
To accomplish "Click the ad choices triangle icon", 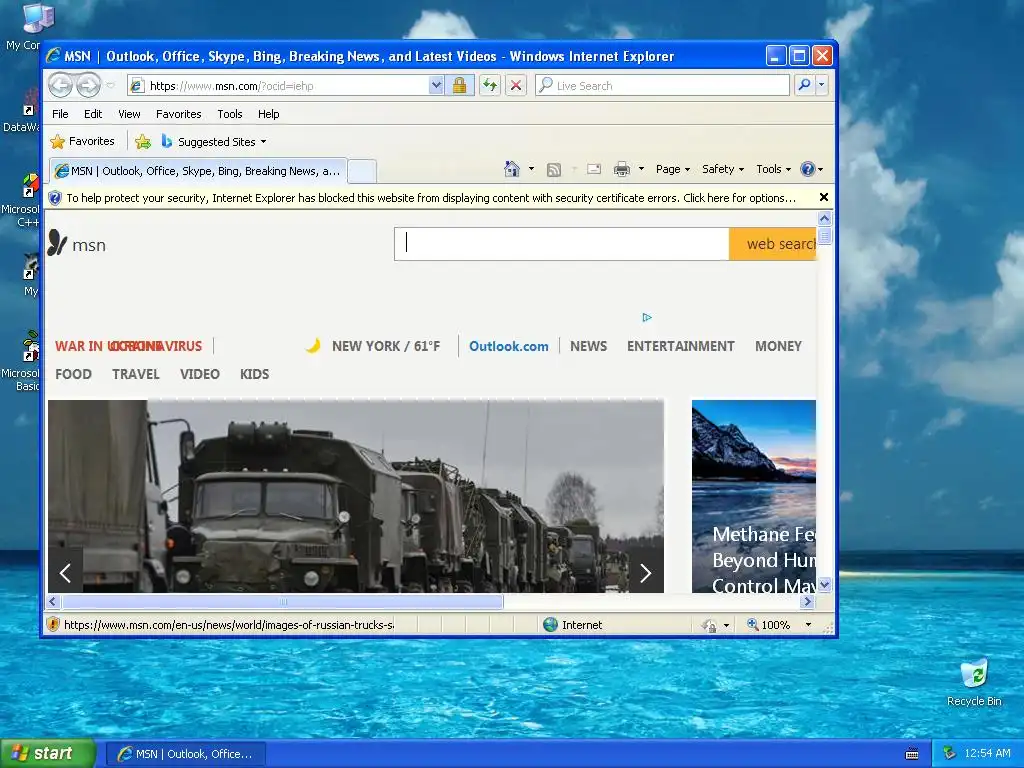I will pyautogui.click(x=647, y=317).
